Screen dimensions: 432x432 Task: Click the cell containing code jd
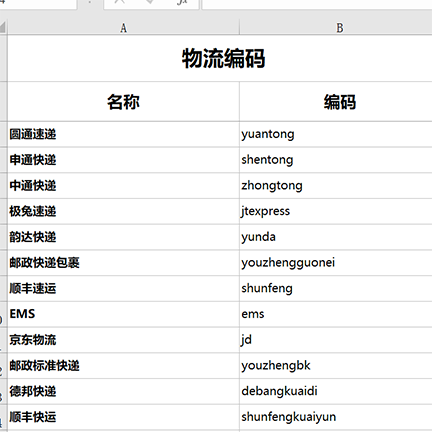point(336,340)
